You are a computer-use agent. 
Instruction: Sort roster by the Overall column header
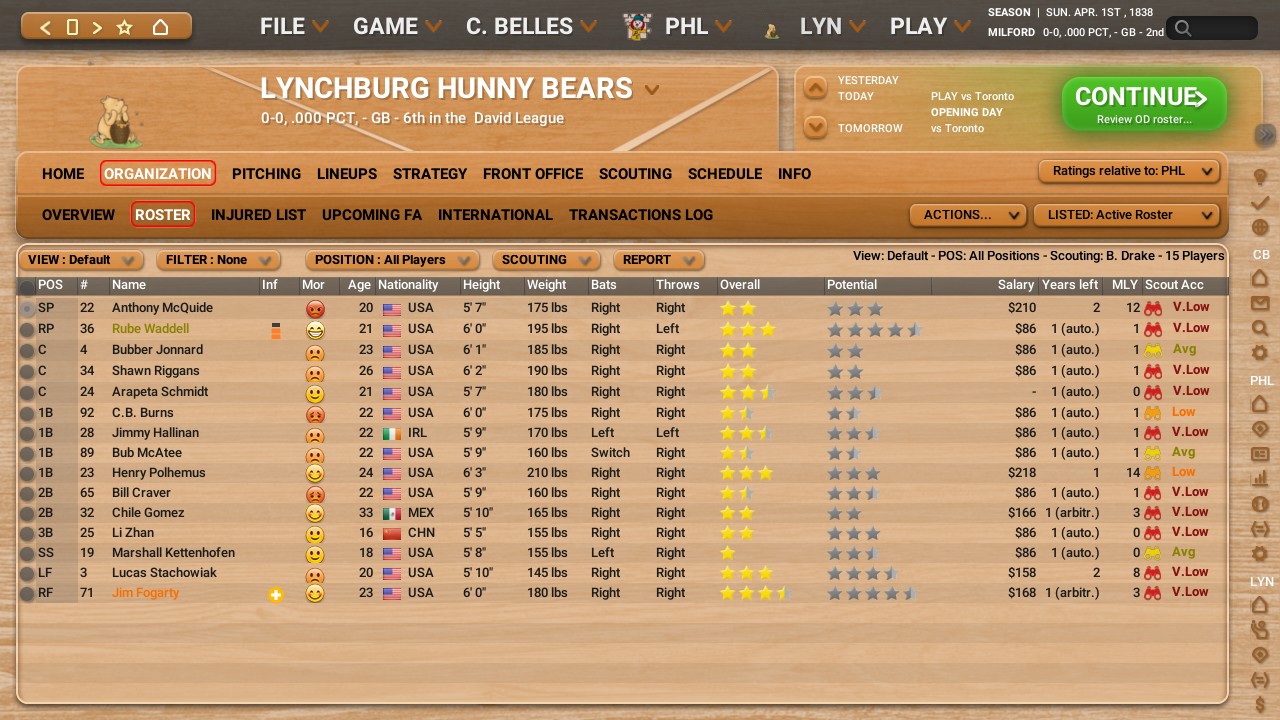(x=740, y=286)
